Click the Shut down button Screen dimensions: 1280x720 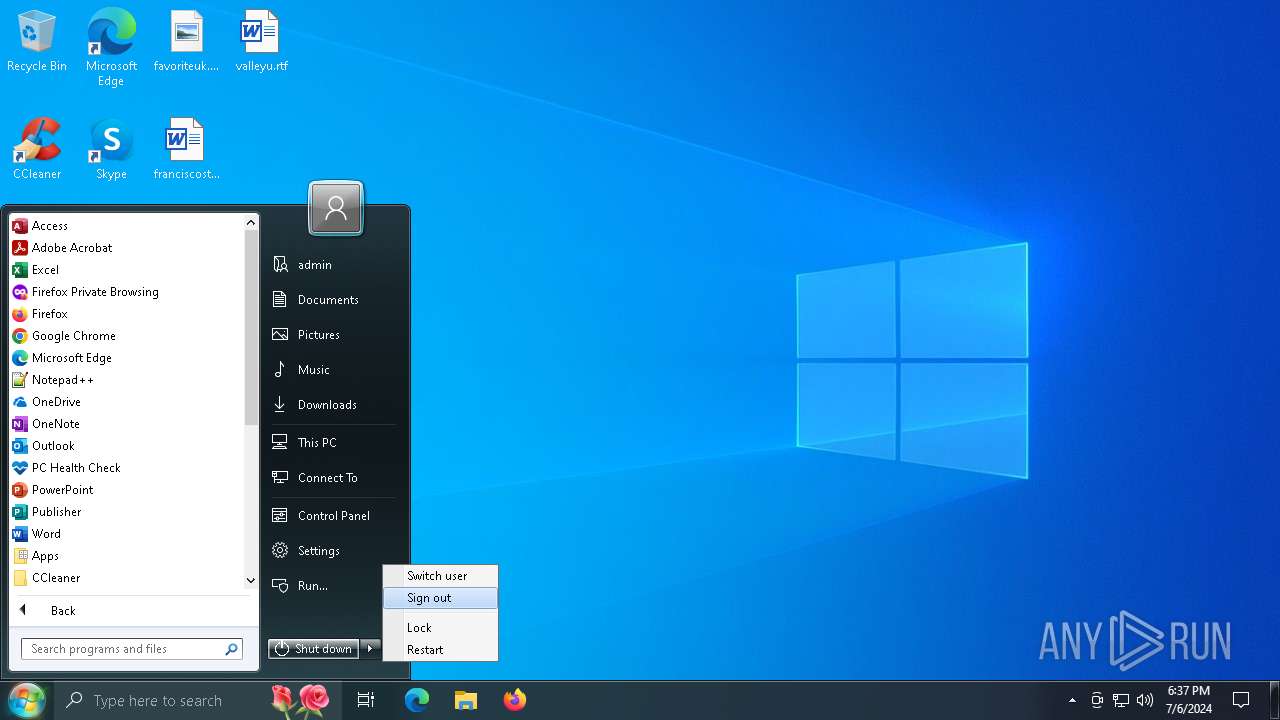pyautogui.click(x=314, y=649)
